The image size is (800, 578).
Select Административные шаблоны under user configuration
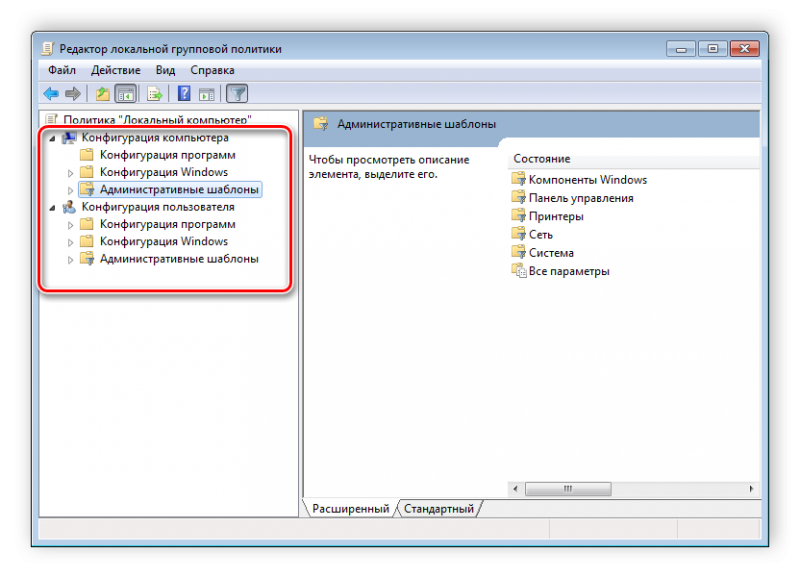[x=179, y=259]
